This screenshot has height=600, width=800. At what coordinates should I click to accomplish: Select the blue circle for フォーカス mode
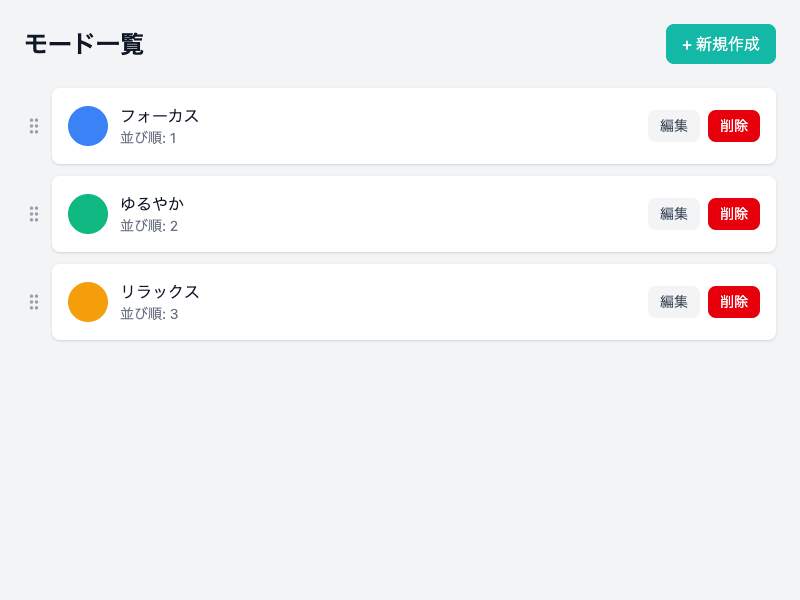[x=88, y=126]
